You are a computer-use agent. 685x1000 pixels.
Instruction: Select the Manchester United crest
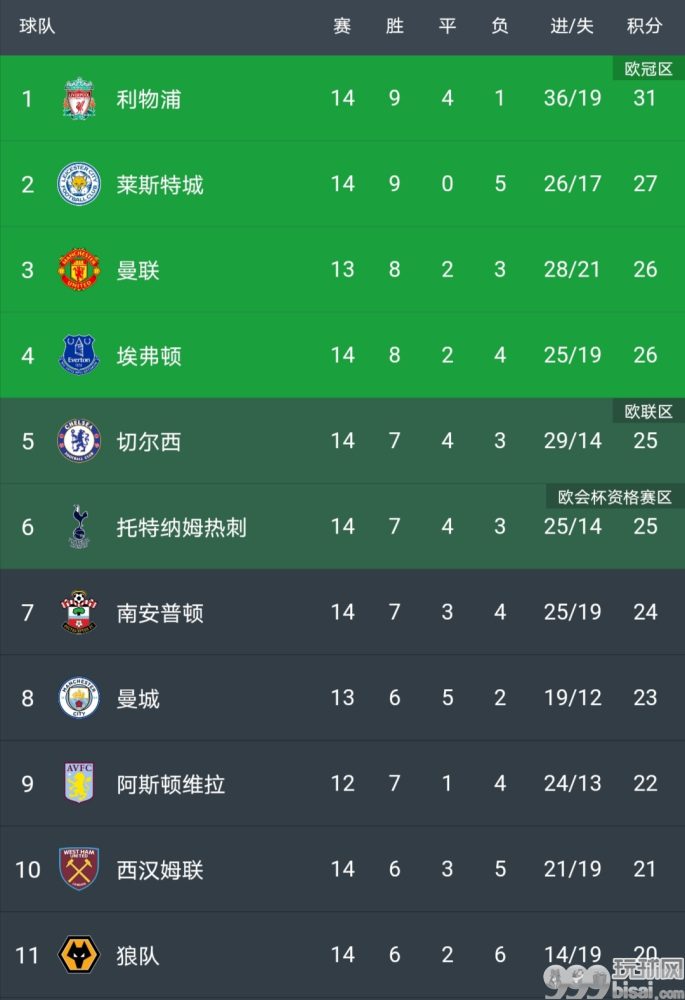[x=79, y=270]
